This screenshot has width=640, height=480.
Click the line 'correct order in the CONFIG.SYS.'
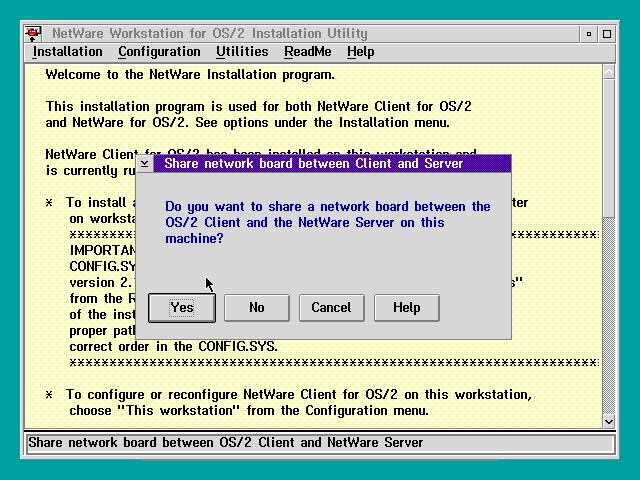coord(173,347)
